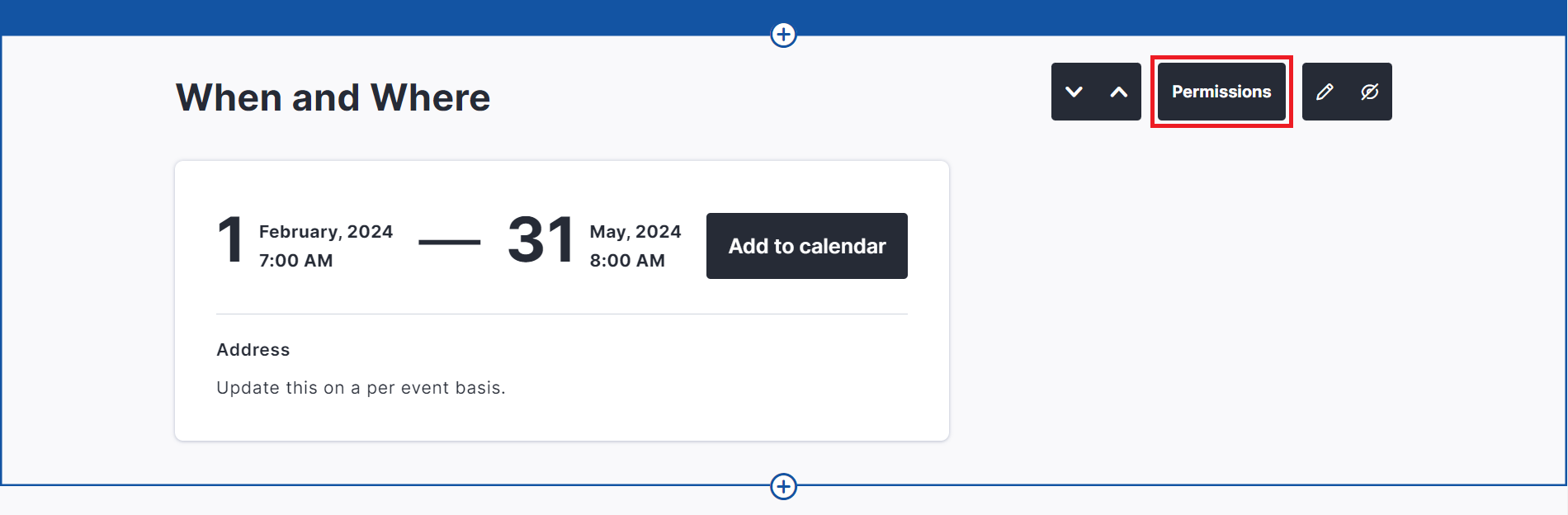Edit the section using the pencil icon
Image resolution: width=1568 pixels, height=515 pixels.
(x=1325, y=92)
